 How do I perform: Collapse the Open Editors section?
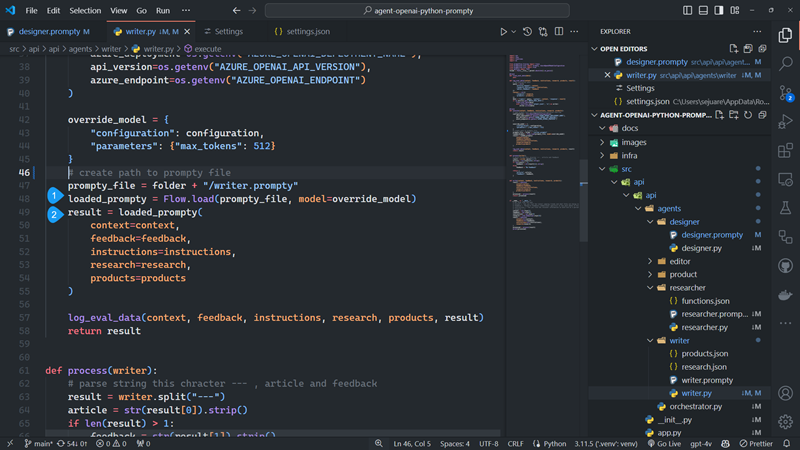tap(594, 48)
